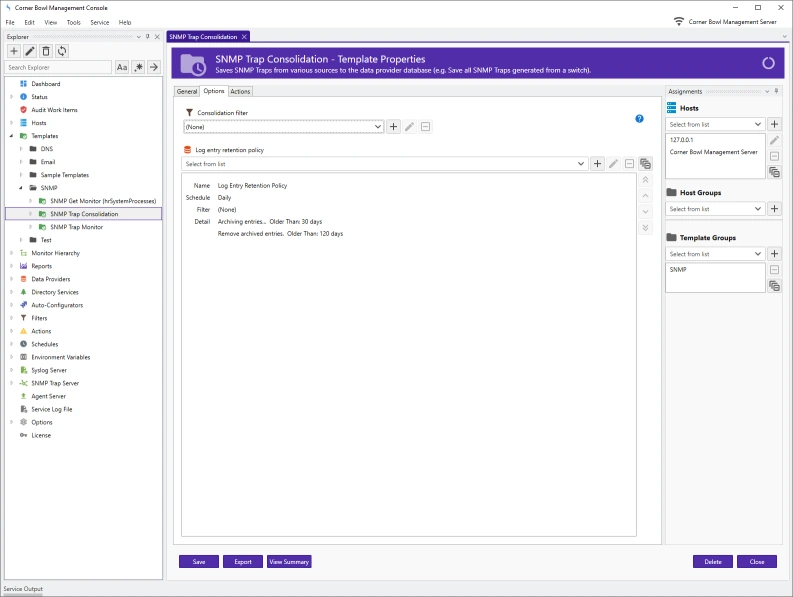
Task: Click the Explorer delete trash icon
Action: tap(46, 51)
